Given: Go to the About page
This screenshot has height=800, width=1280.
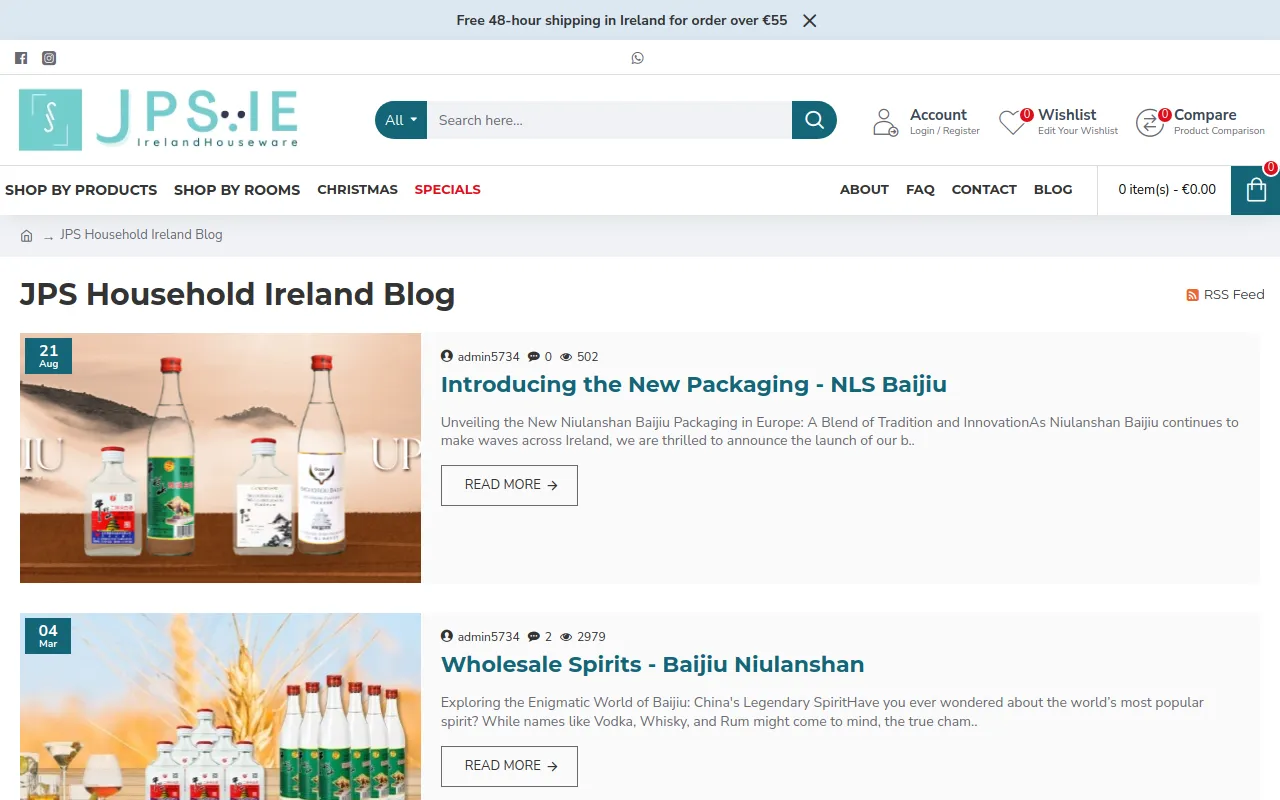Looking at the screenshot, I should 864,190.
